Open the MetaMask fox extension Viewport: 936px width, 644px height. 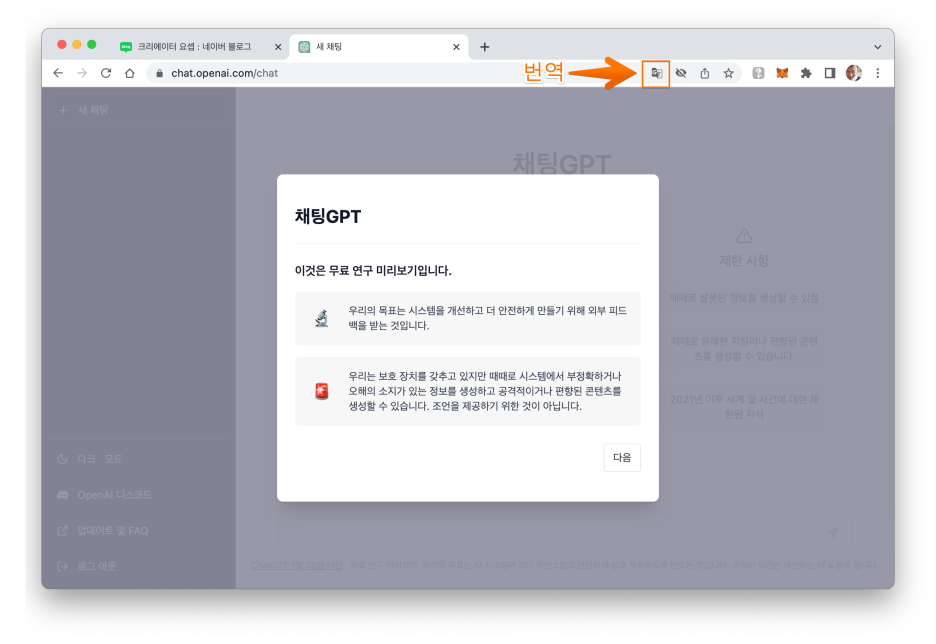(x=782, y=73)
